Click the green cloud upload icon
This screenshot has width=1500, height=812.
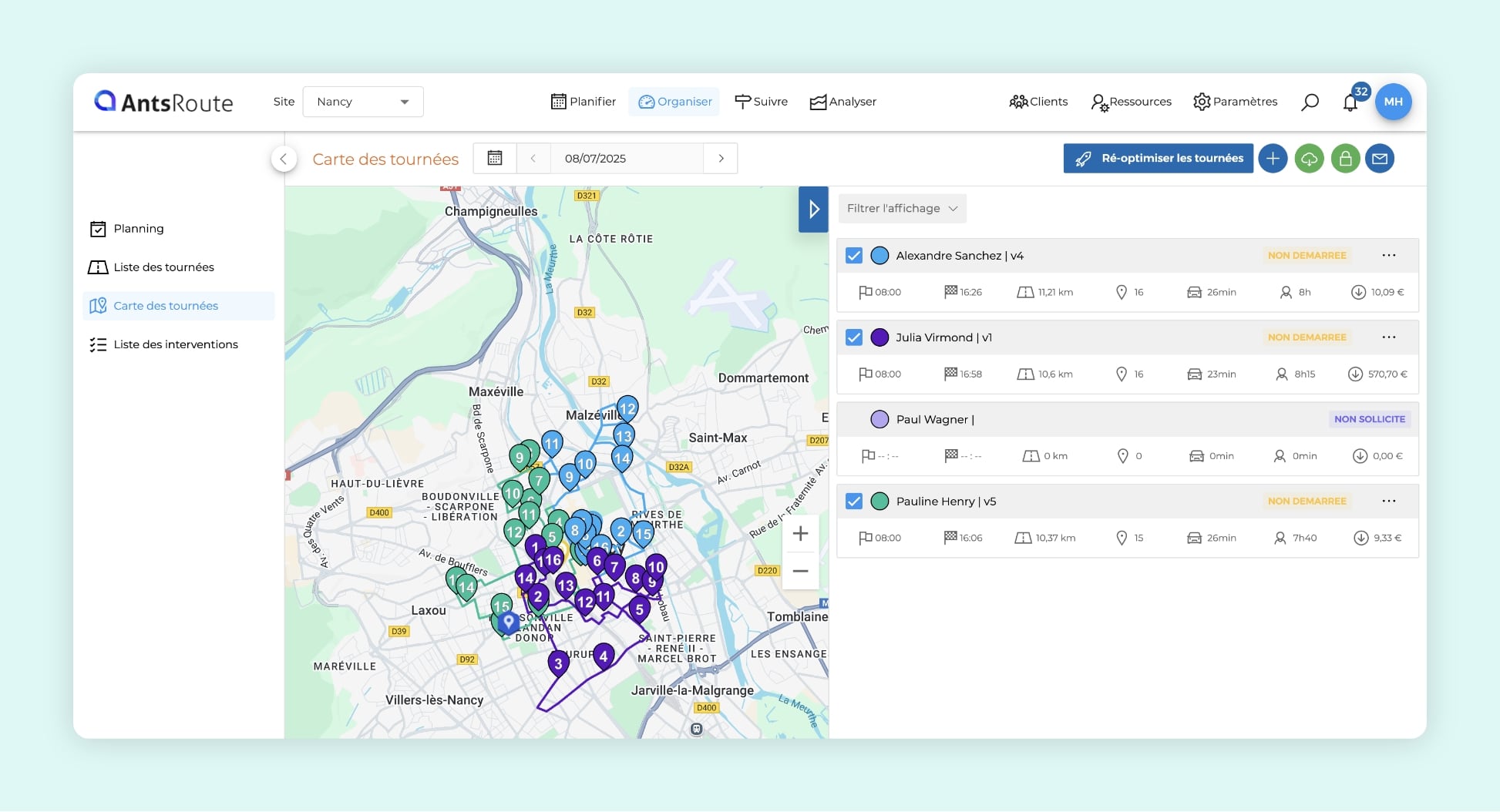1309,159
